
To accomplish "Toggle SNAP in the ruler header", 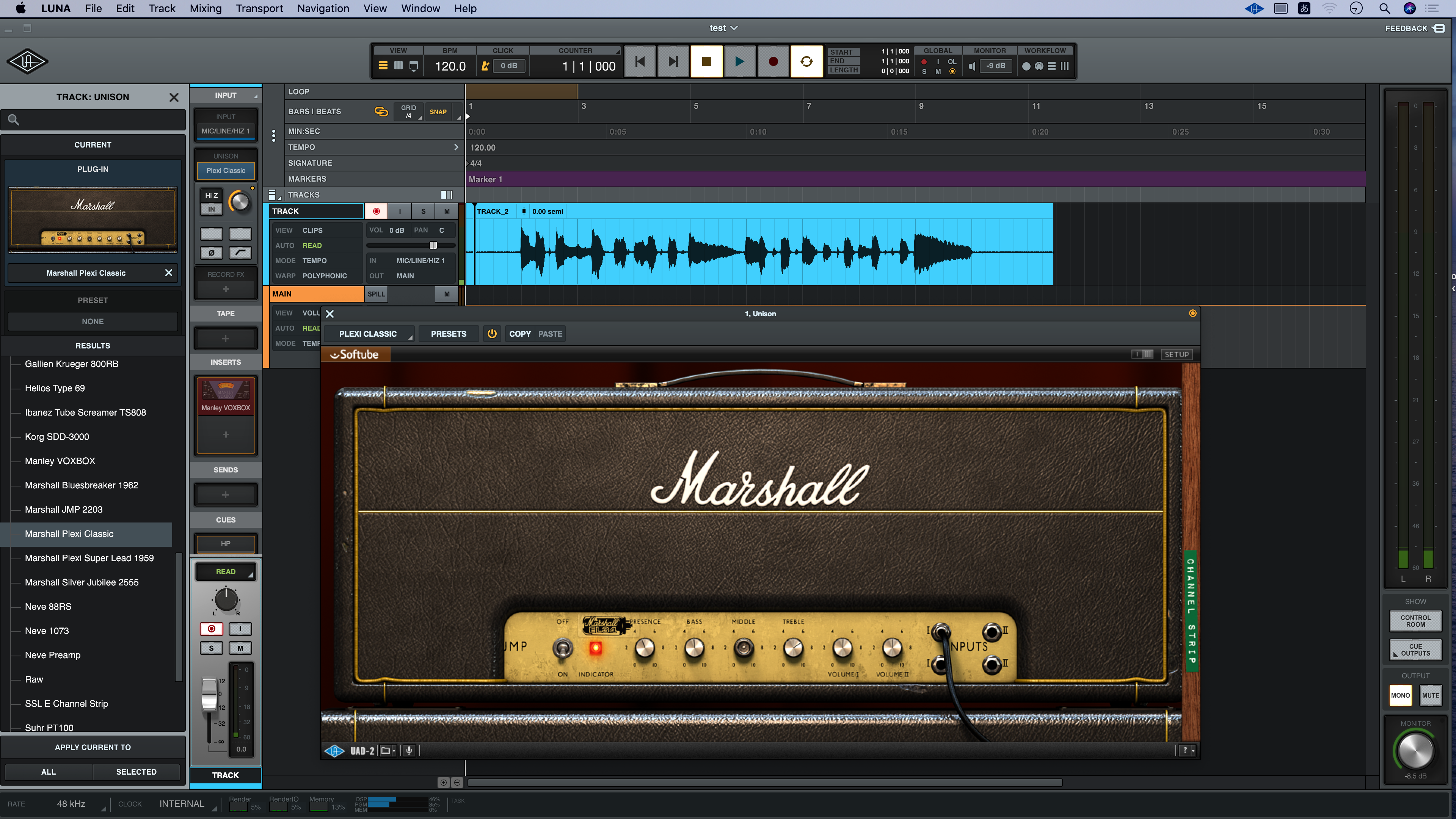I will point(438,112).
